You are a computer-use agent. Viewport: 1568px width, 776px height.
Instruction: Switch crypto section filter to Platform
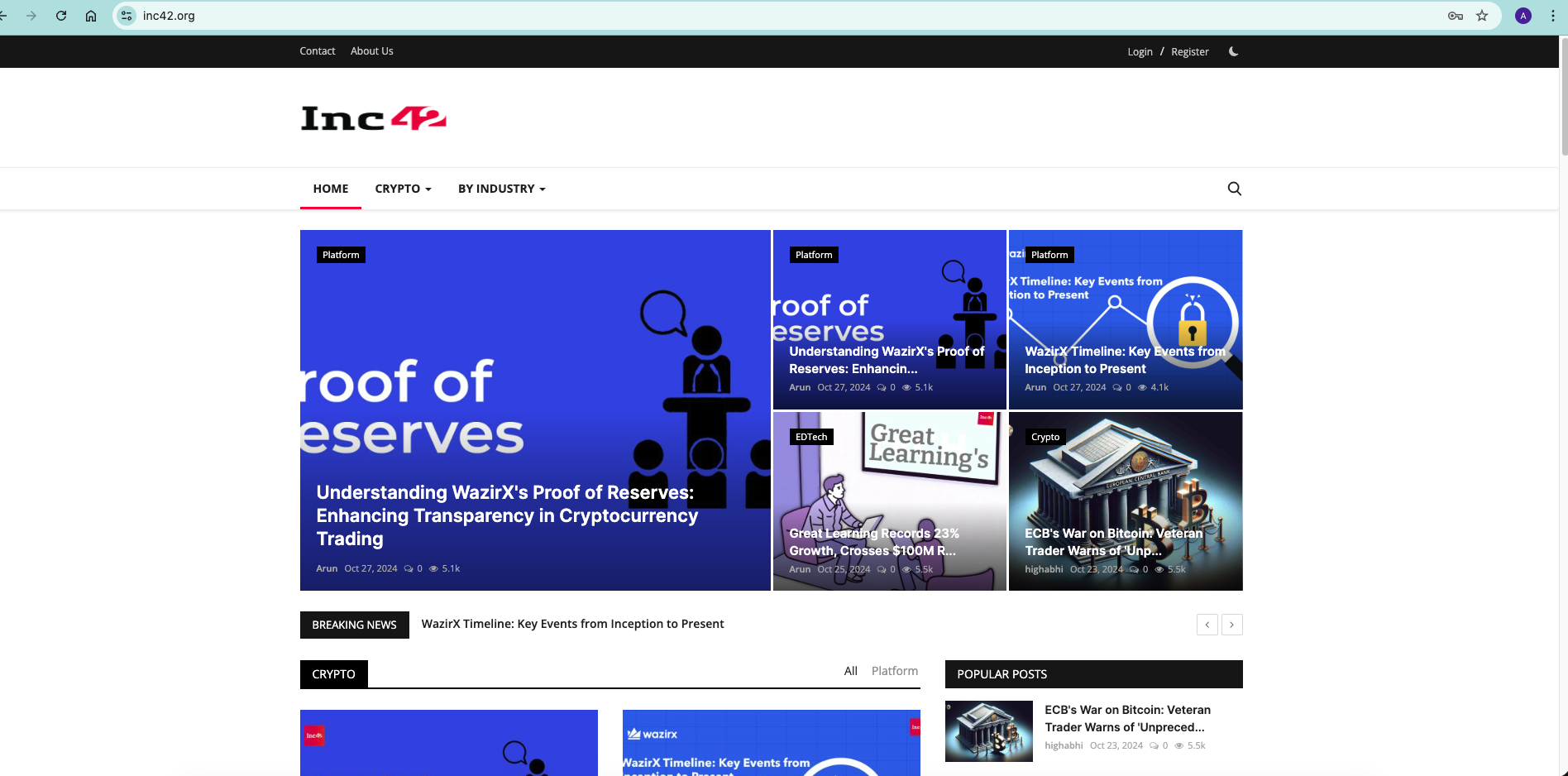point(894,670)
